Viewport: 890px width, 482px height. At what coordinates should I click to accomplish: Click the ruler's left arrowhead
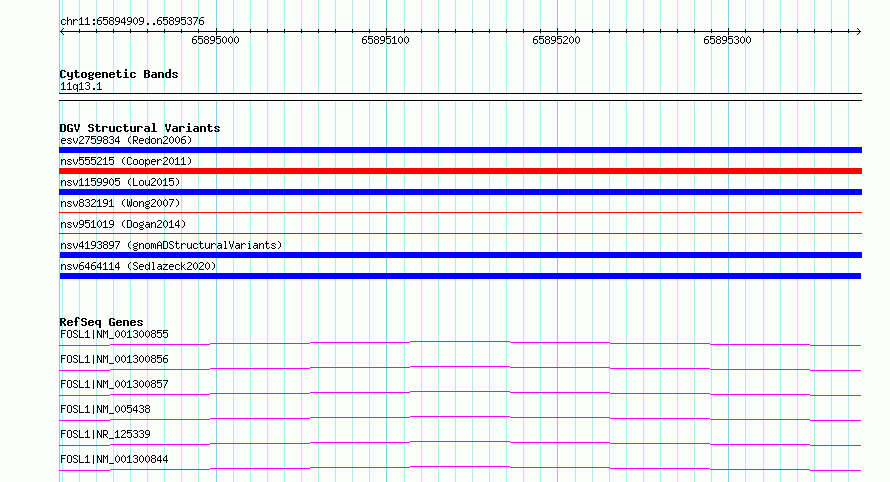62,32
